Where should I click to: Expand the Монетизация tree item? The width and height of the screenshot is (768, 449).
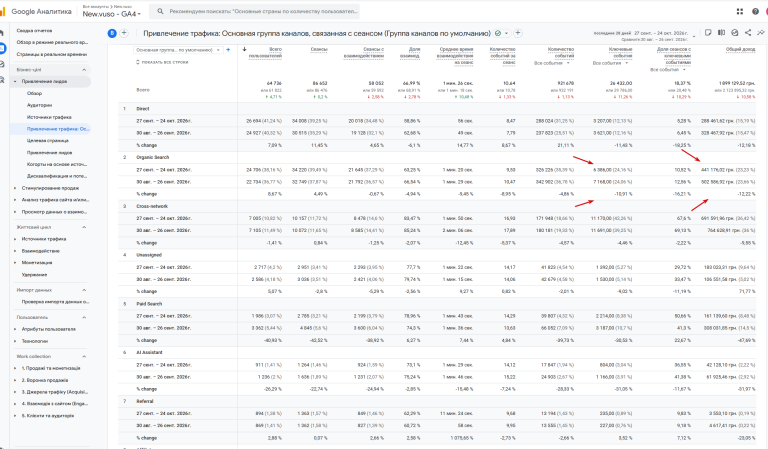point(15,263)
